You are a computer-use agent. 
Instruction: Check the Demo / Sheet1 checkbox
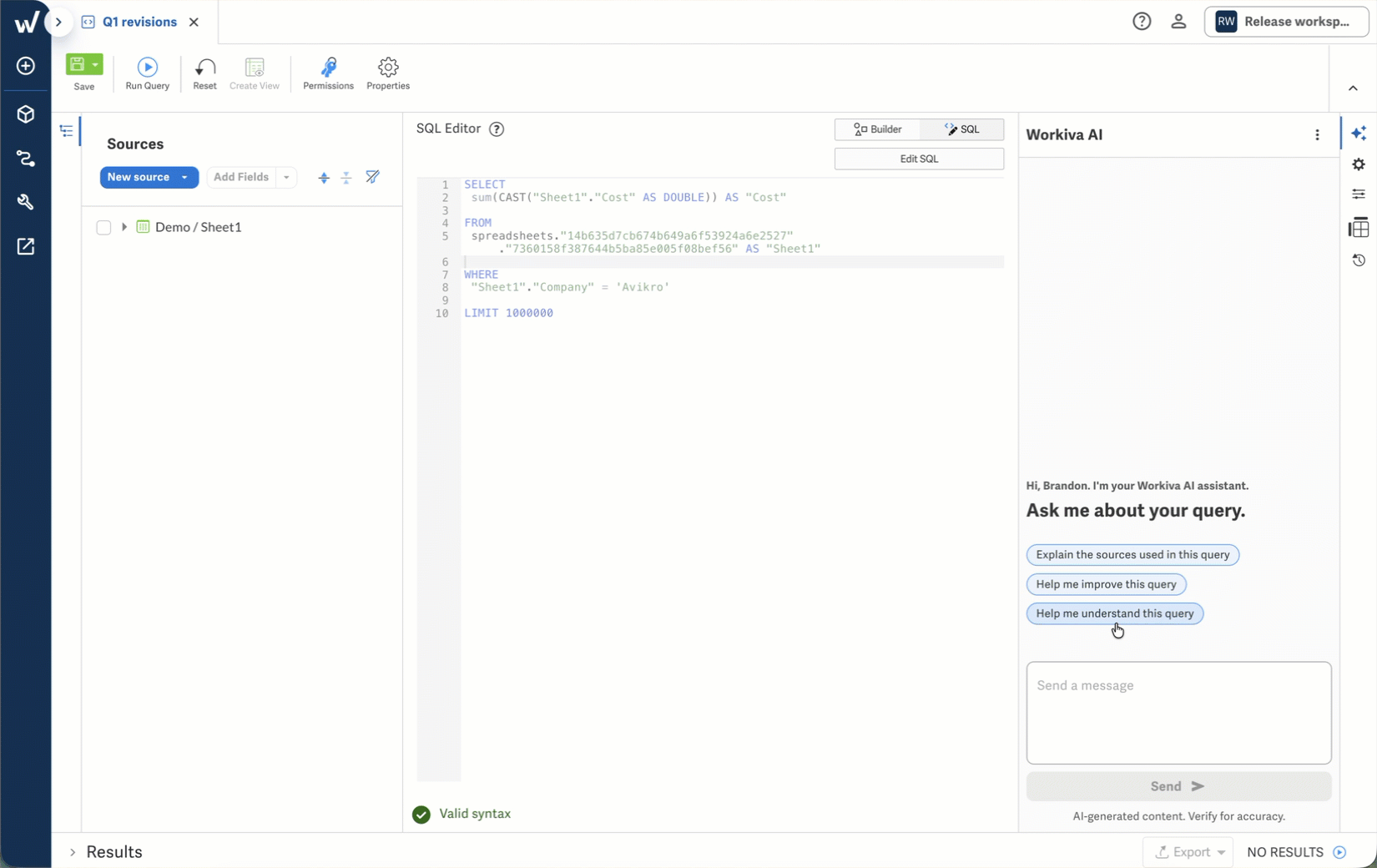pos(103,227)
